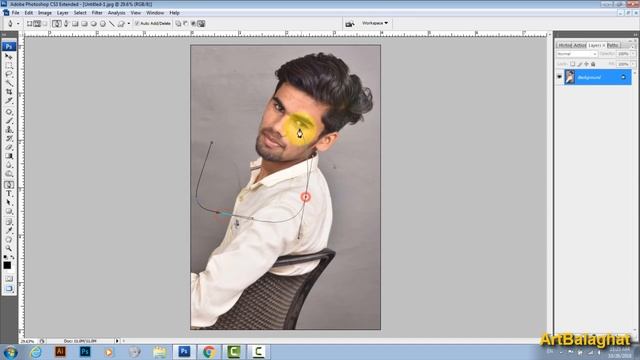This screenshot has width=640, height=360.
Task: Open the Edit menu
Action: [29, 13]
